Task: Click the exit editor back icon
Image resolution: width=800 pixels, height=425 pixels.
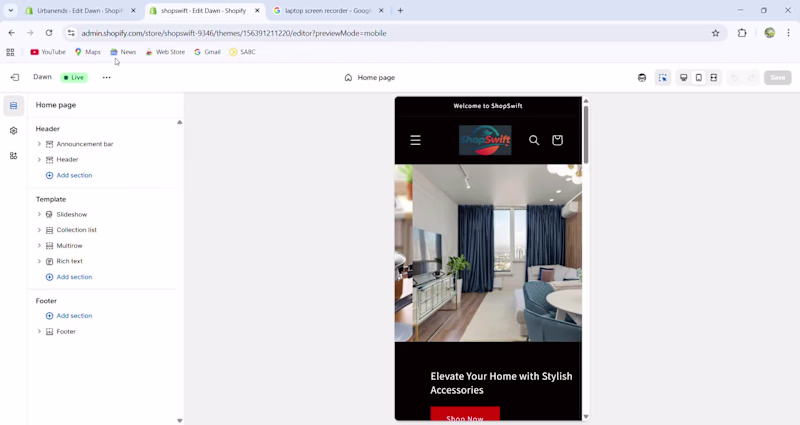Action: coord(15,78)
